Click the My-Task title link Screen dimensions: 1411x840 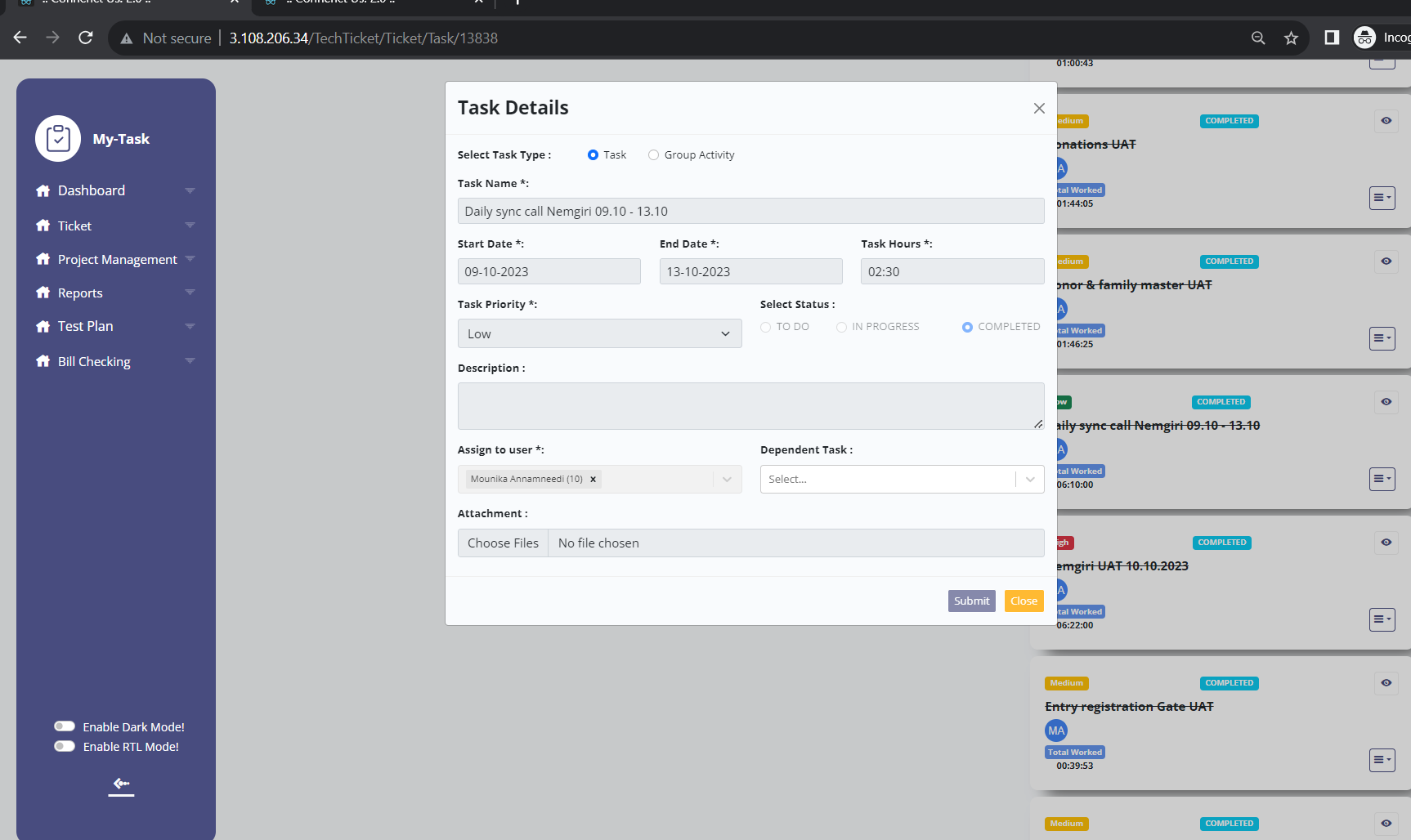pos(121,139)
